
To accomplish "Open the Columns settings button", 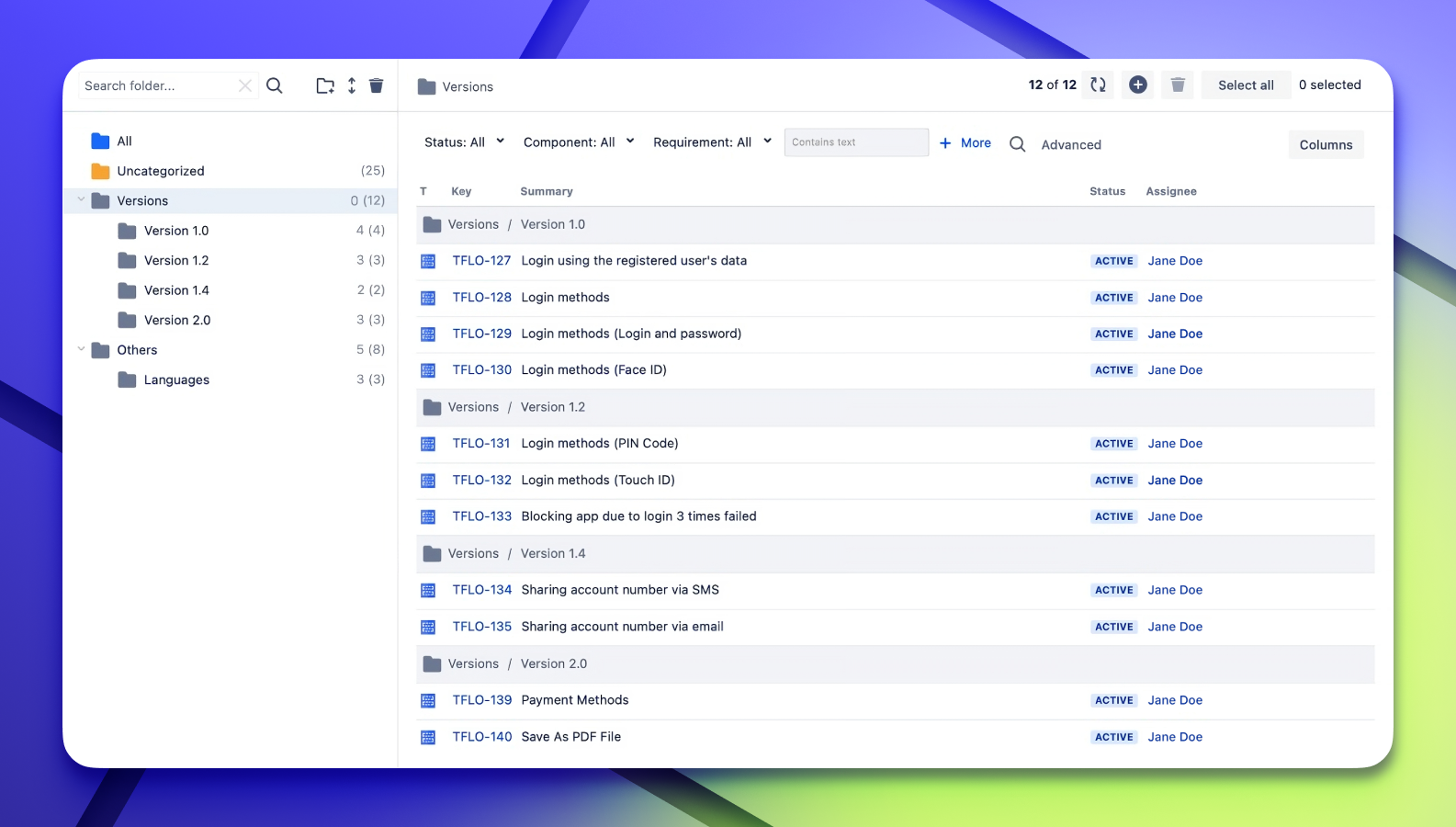I will pyautogui.click(x=1325, y=144).
